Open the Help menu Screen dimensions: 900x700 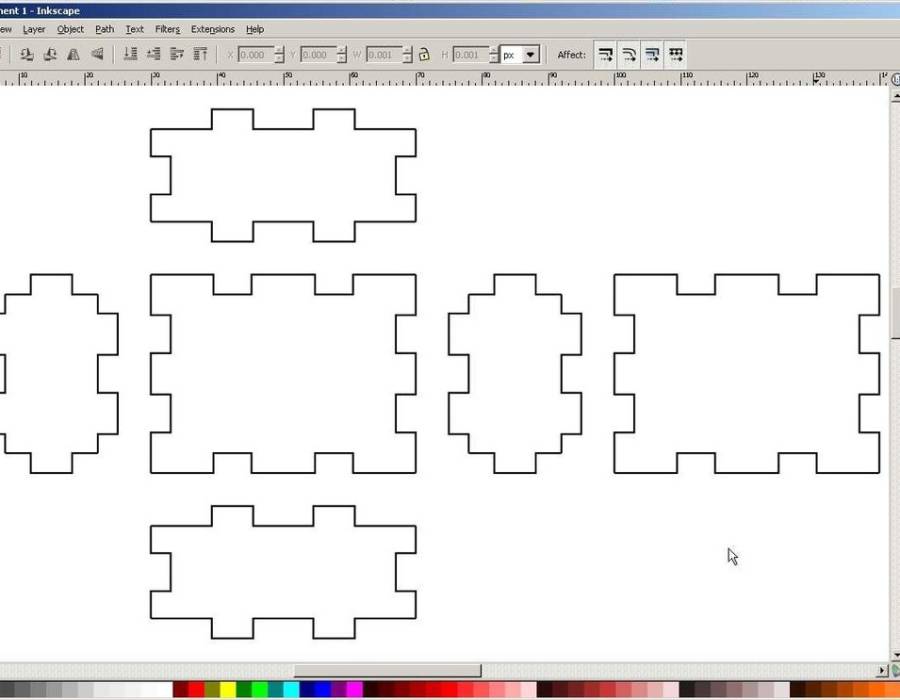point(255,29)
